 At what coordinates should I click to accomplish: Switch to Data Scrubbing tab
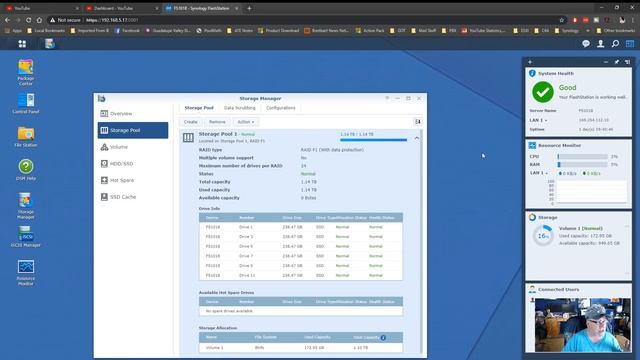coord(240,108)
